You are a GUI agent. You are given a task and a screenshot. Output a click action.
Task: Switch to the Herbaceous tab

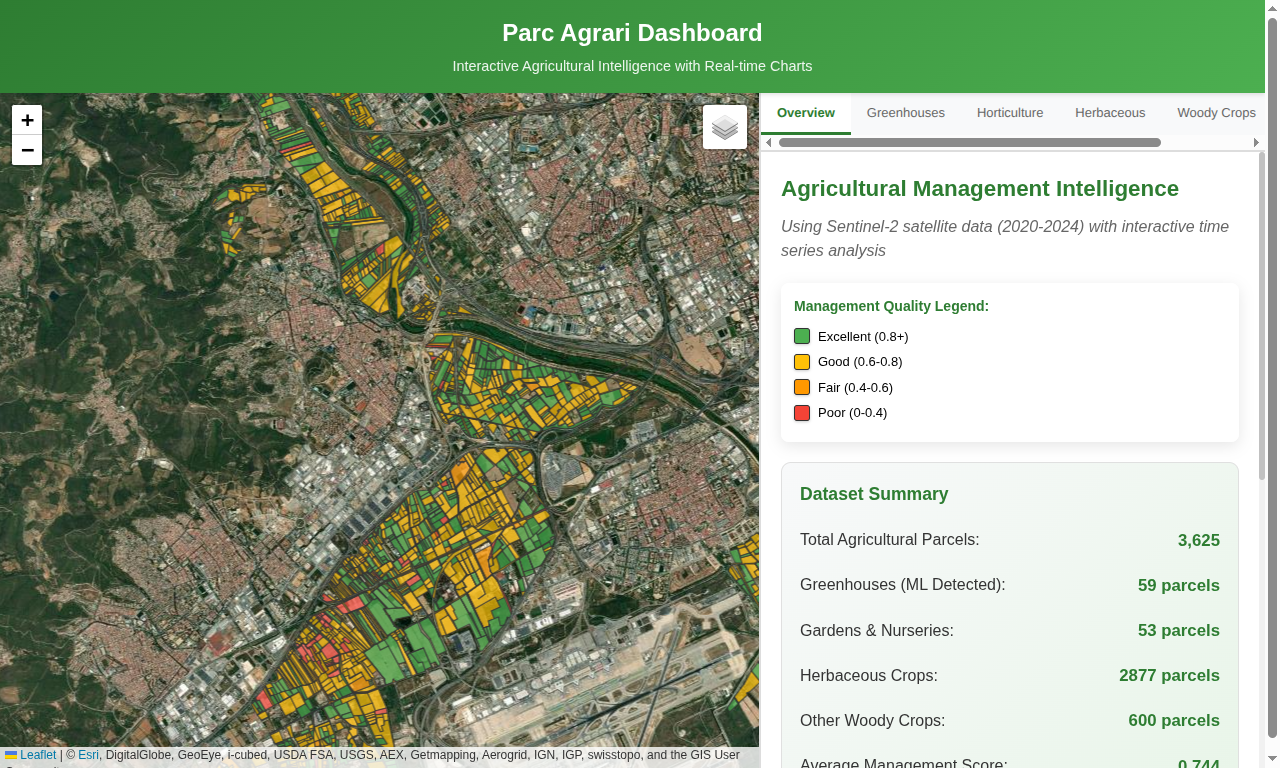click(x=1110, y=112)
